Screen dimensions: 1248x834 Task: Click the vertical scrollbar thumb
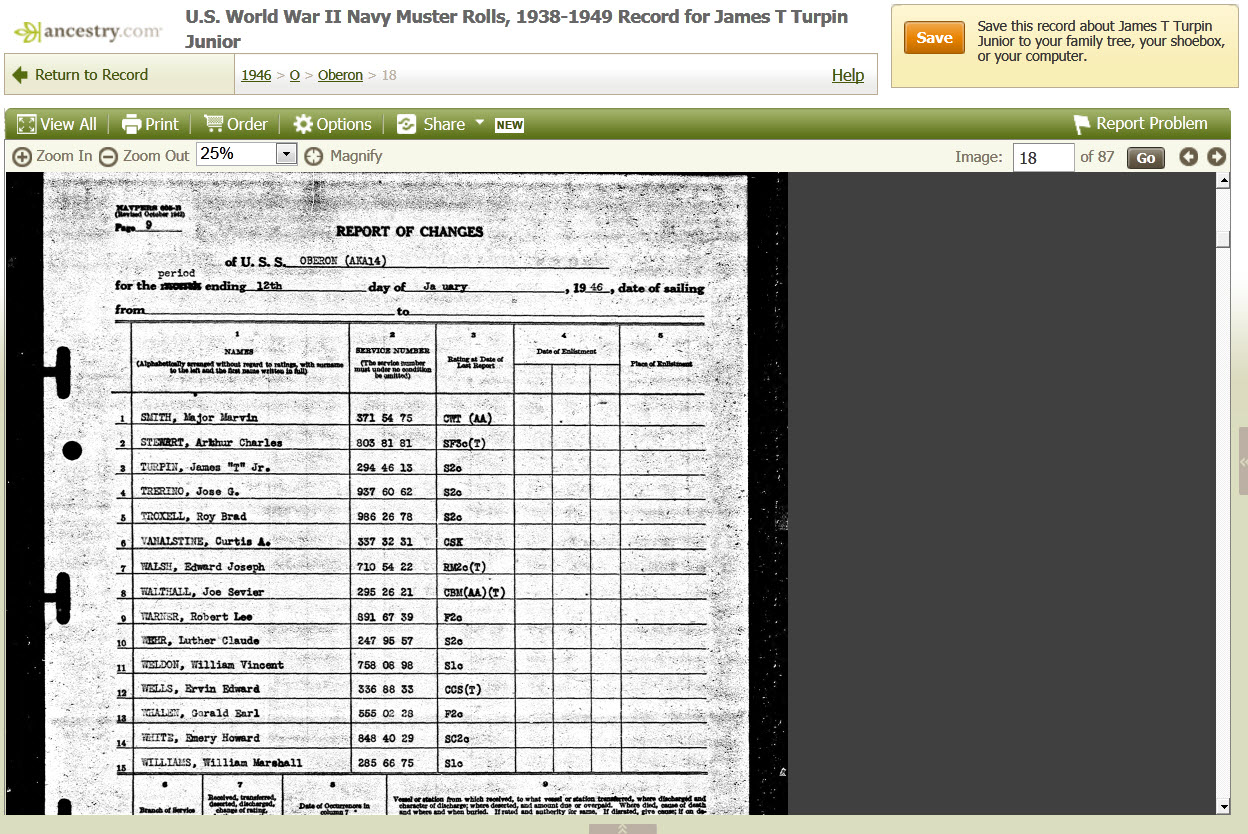coord(1224,239)
